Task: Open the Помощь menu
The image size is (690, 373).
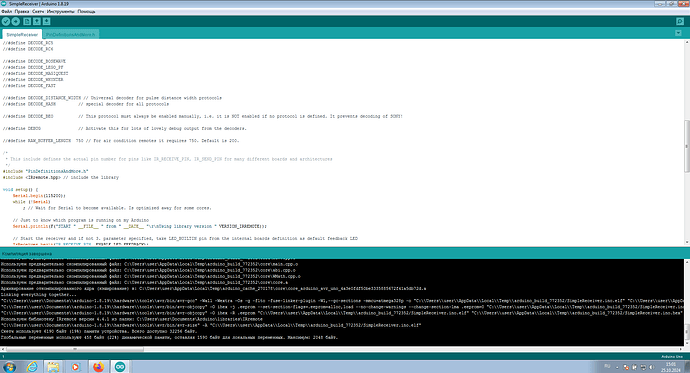Action: (86, 11)
